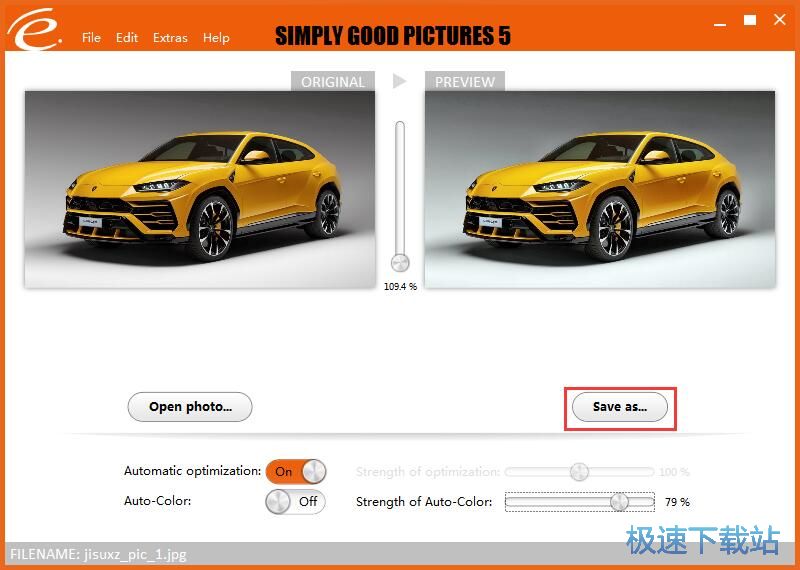This screenshot has width=800, height=570.
Task: Click the Auto-Color: label
Action: tap(158, 501)
